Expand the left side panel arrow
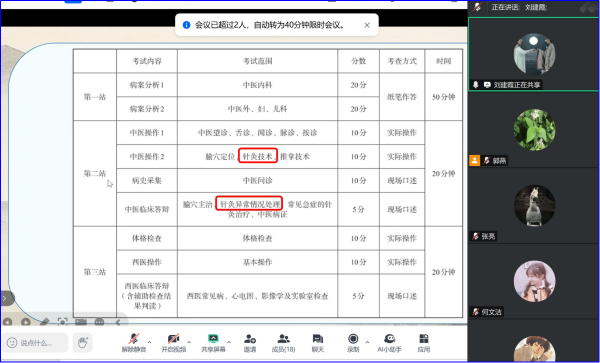The height and width of the screenshot is (363, 600). point(5,298)
